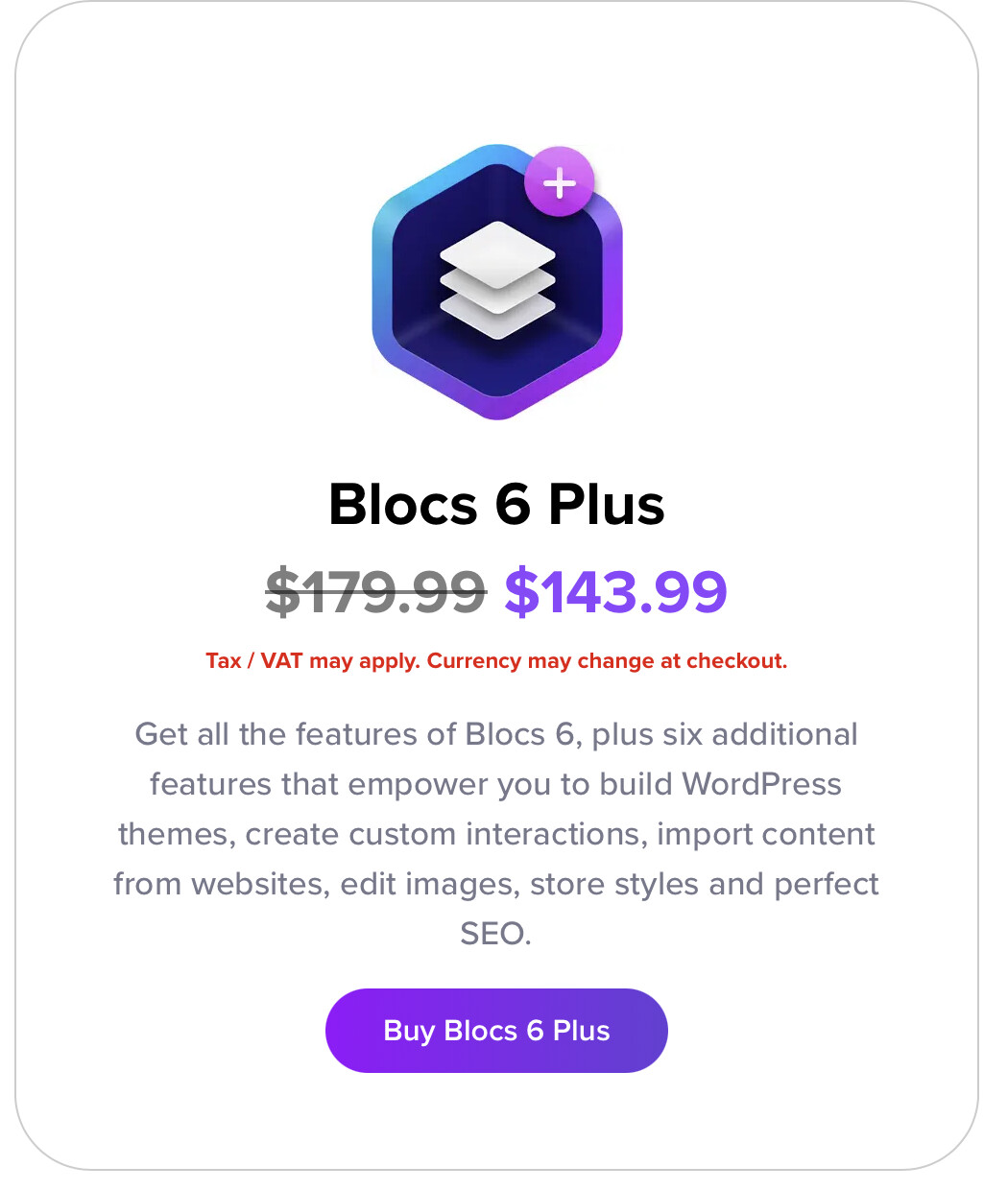The height and width of the screenshot is (1190, 1008).
Task: Click the word "WordPress" in the description
Action: pyautogui.click(x=761, y=784)
